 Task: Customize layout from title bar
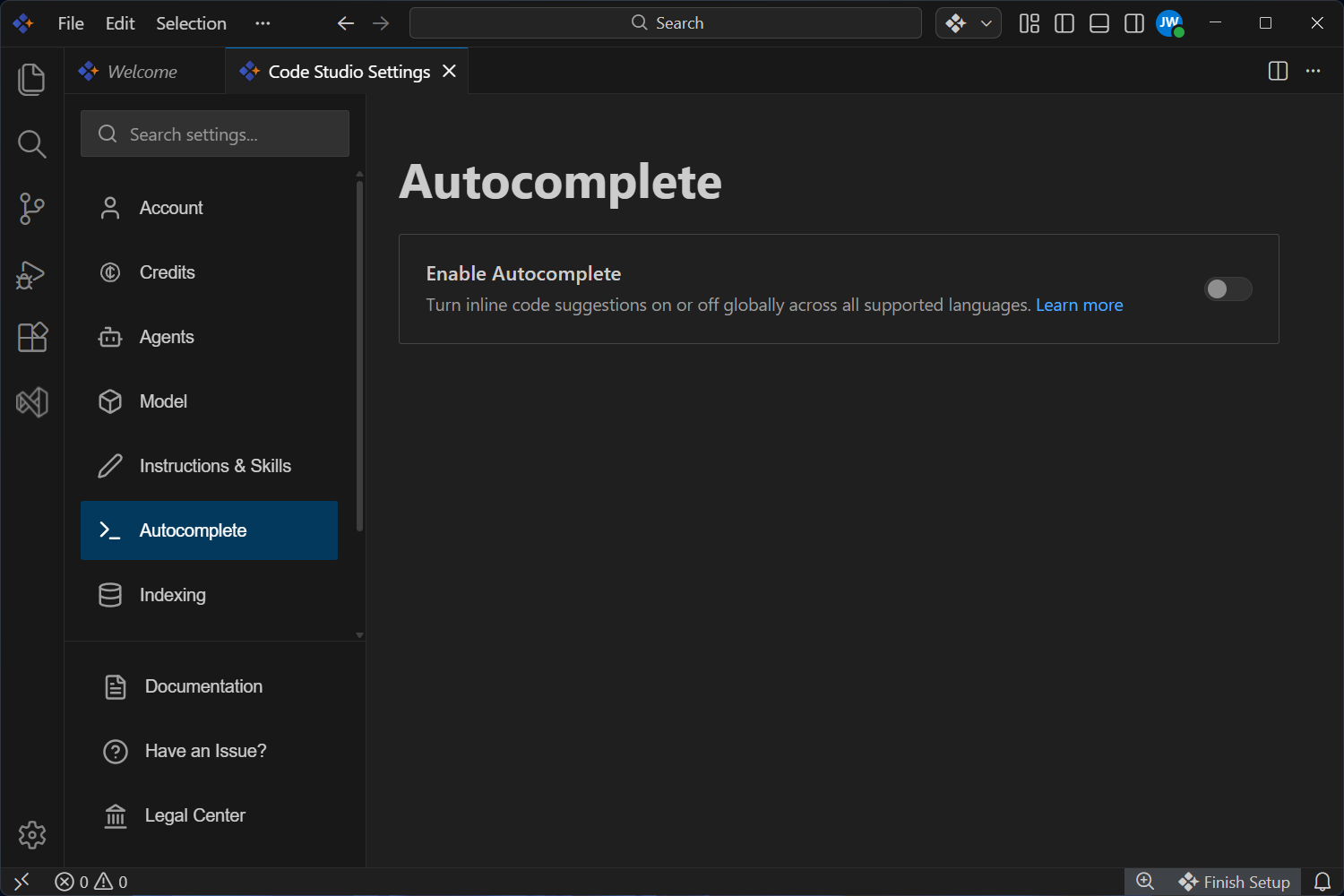(1030, 23)
